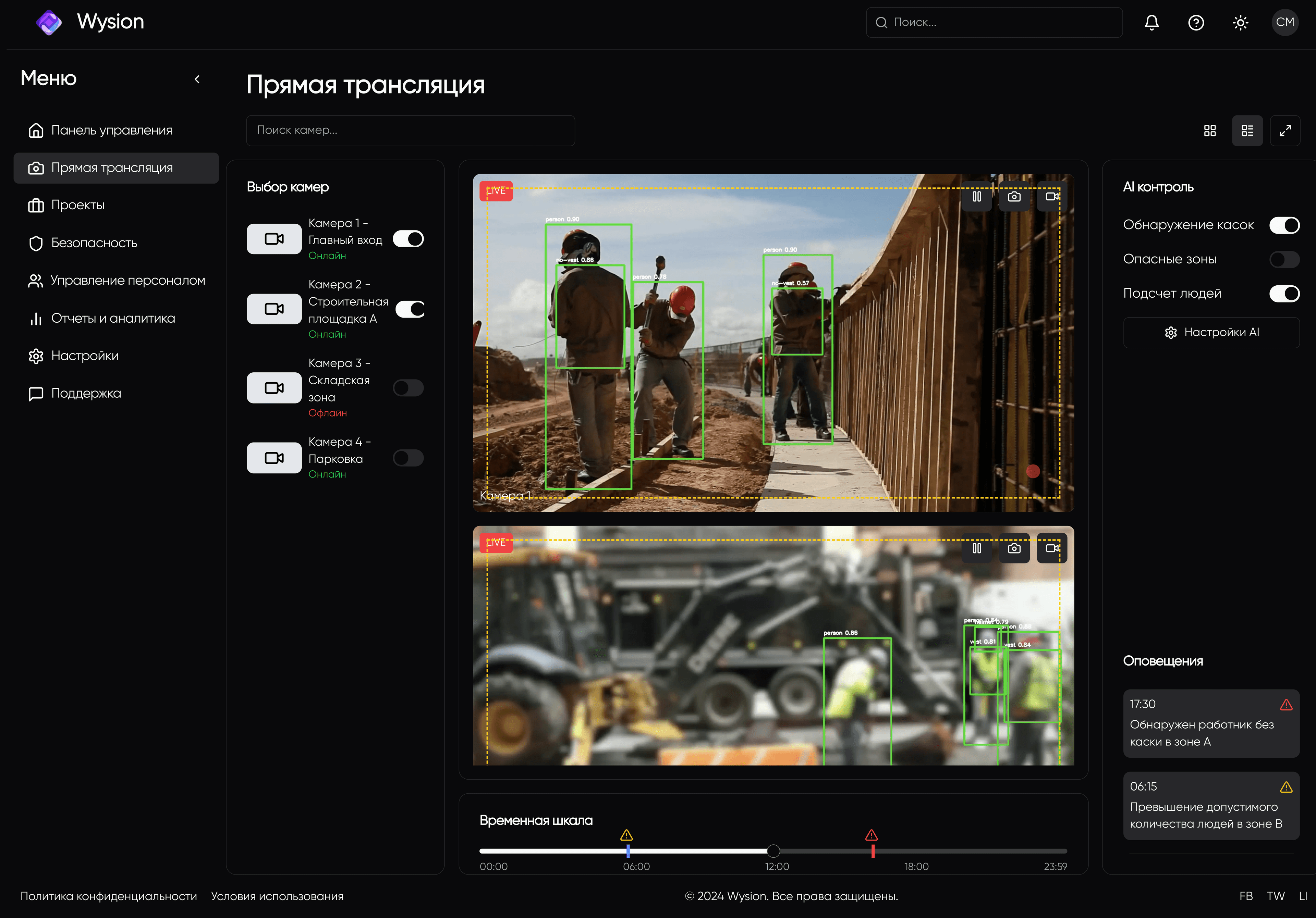Expand video to fullscreen icon
1316x918 pixels.
click(x=1285, y=131)
